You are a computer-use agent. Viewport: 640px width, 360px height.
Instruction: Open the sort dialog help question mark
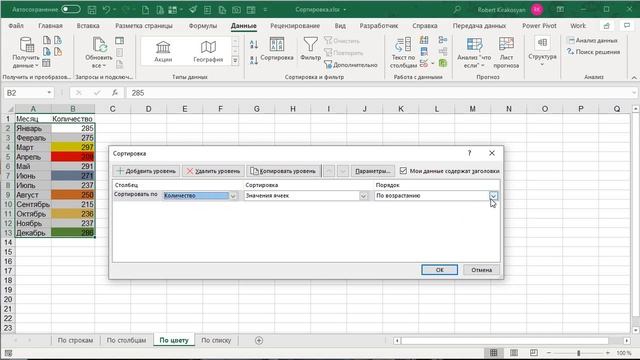469,153
